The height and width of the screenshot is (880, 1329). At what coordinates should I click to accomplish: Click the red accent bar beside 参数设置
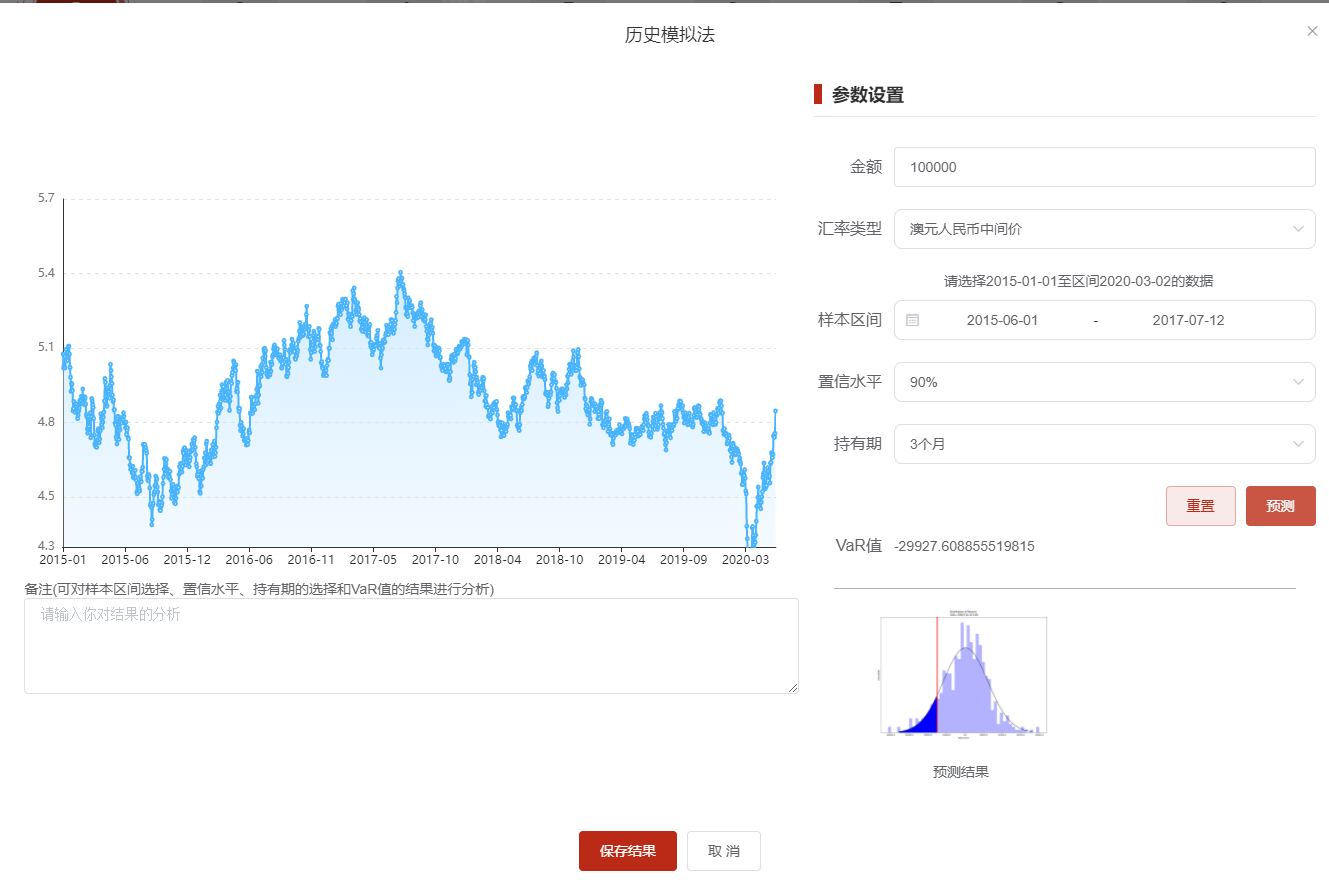click(x=814, y=94)
